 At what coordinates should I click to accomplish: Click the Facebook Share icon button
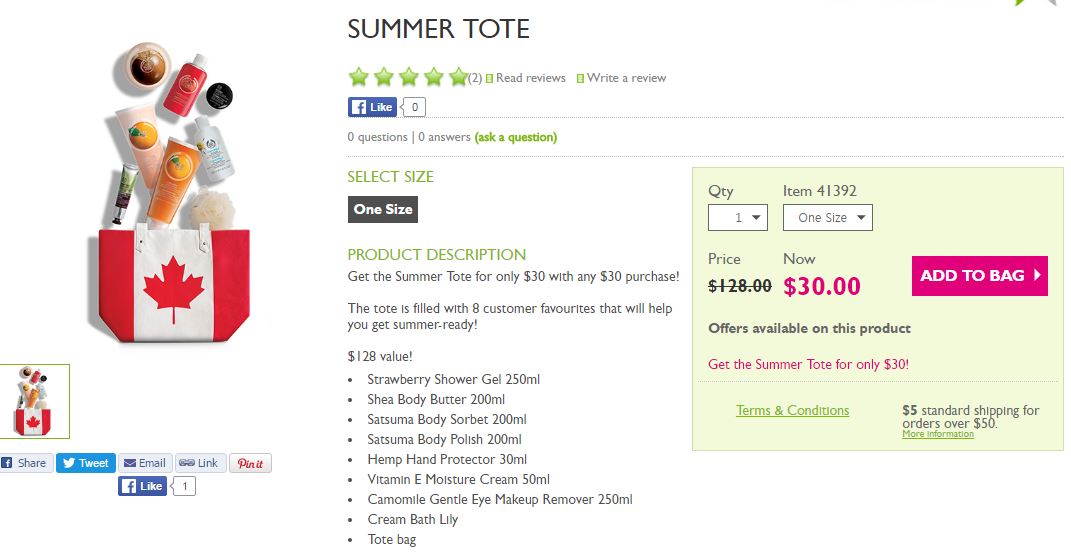pos(24,463)
